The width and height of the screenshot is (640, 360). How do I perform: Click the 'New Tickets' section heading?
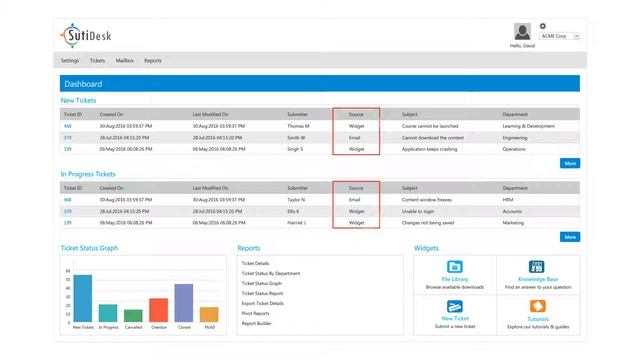(78, 100)
